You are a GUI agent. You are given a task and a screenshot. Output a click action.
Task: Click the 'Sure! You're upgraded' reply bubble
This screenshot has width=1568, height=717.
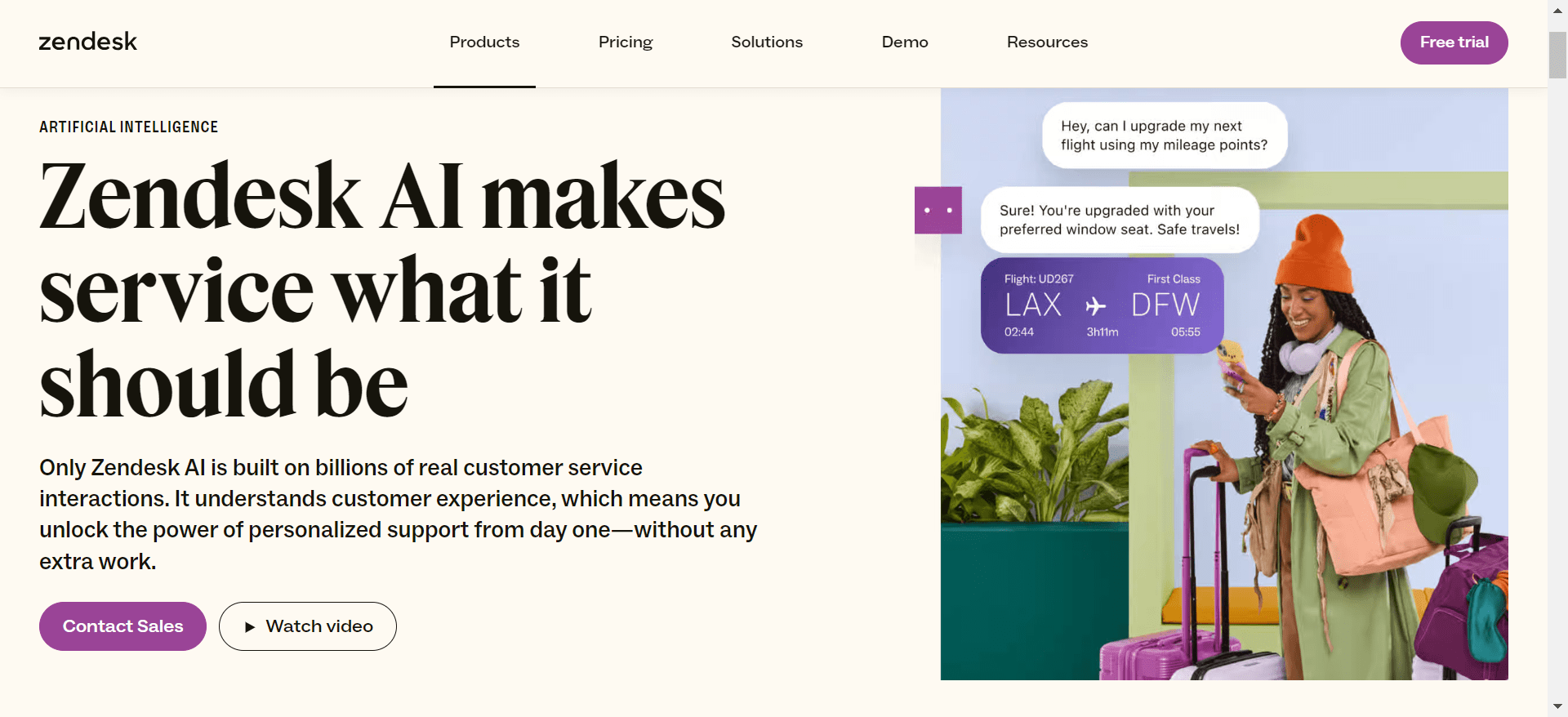coord(1120,220)
